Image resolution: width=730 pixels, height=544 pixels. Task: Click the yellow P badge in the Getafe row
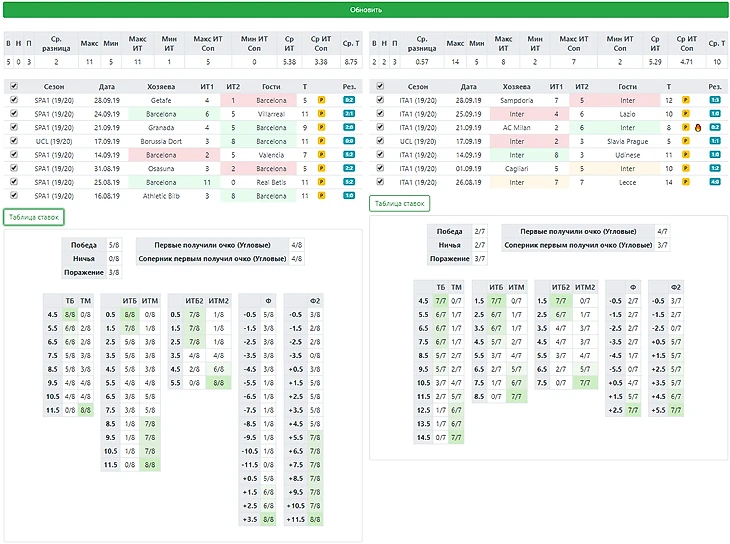[322, 101]
